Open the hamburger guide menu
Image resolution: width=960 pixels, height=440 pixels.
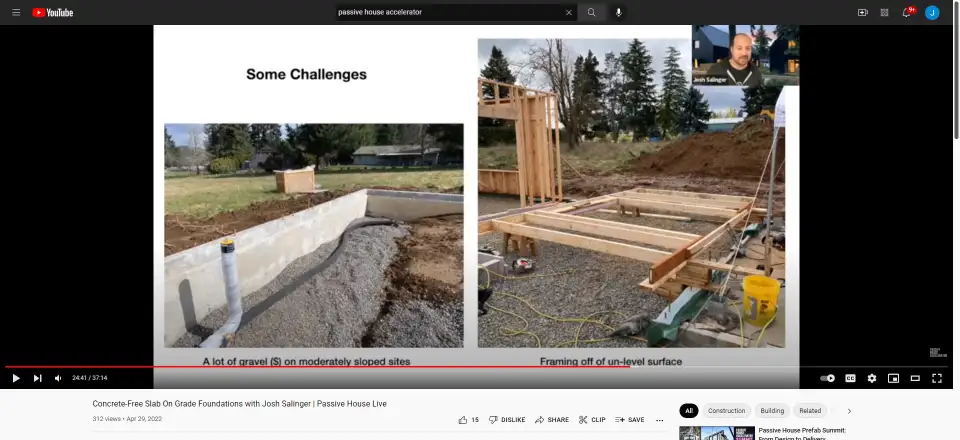coord(16,12)
